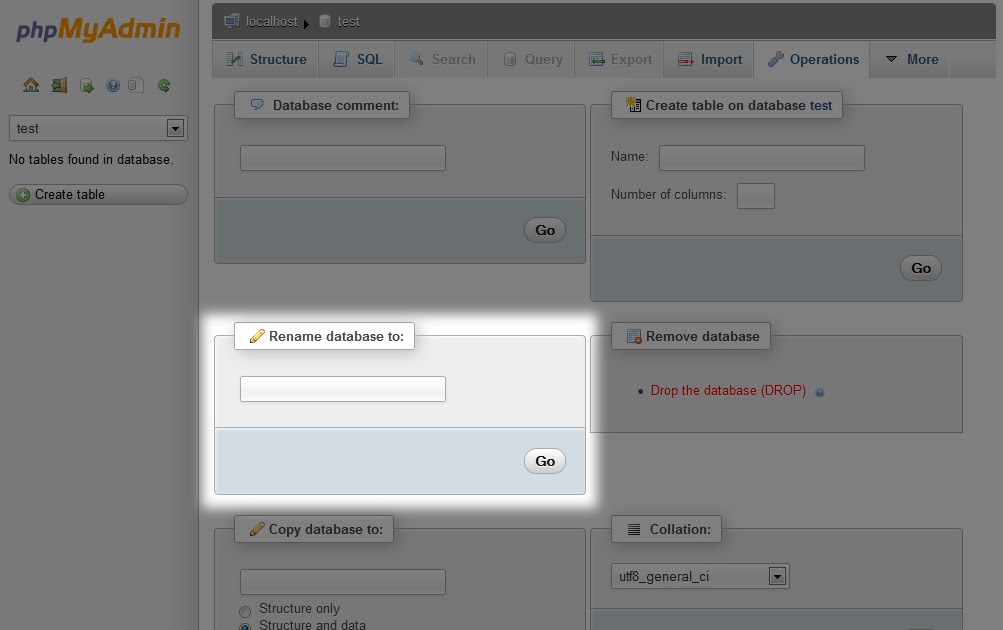Select the Structure and data radio button
Viewport: 1003px width, 630px height.
245,627
